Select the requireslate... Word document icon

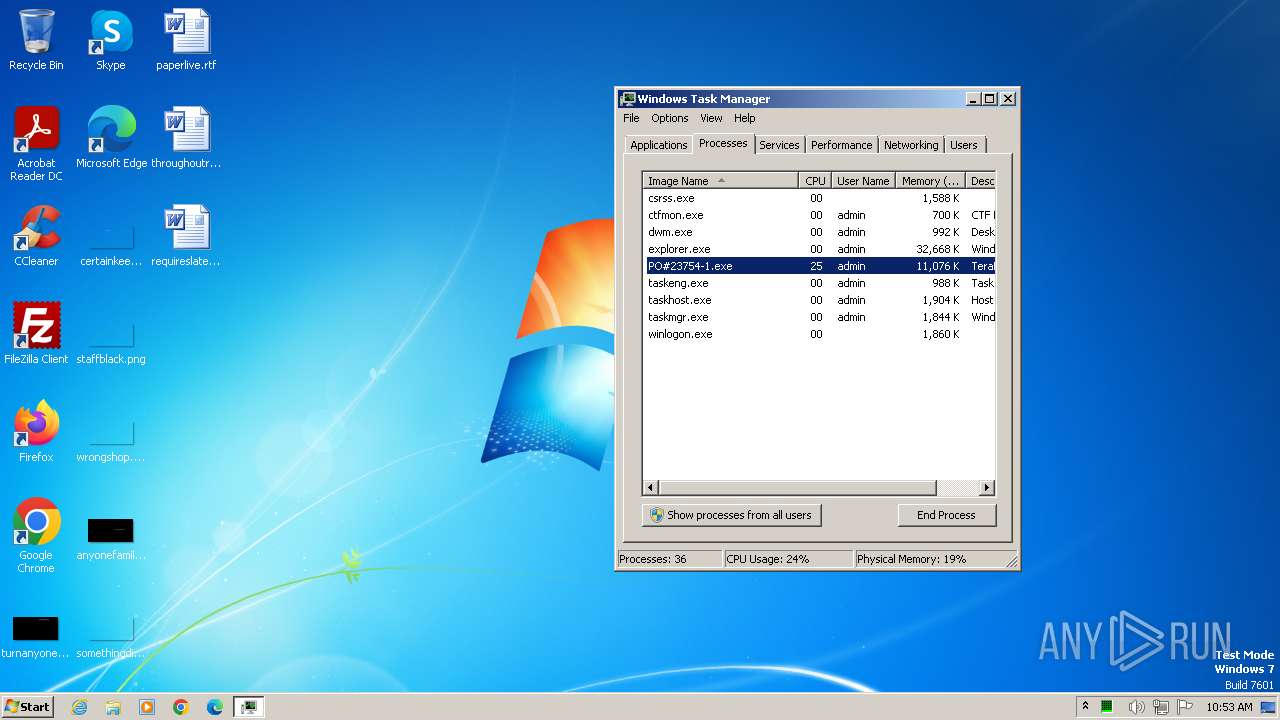(186, 236)
